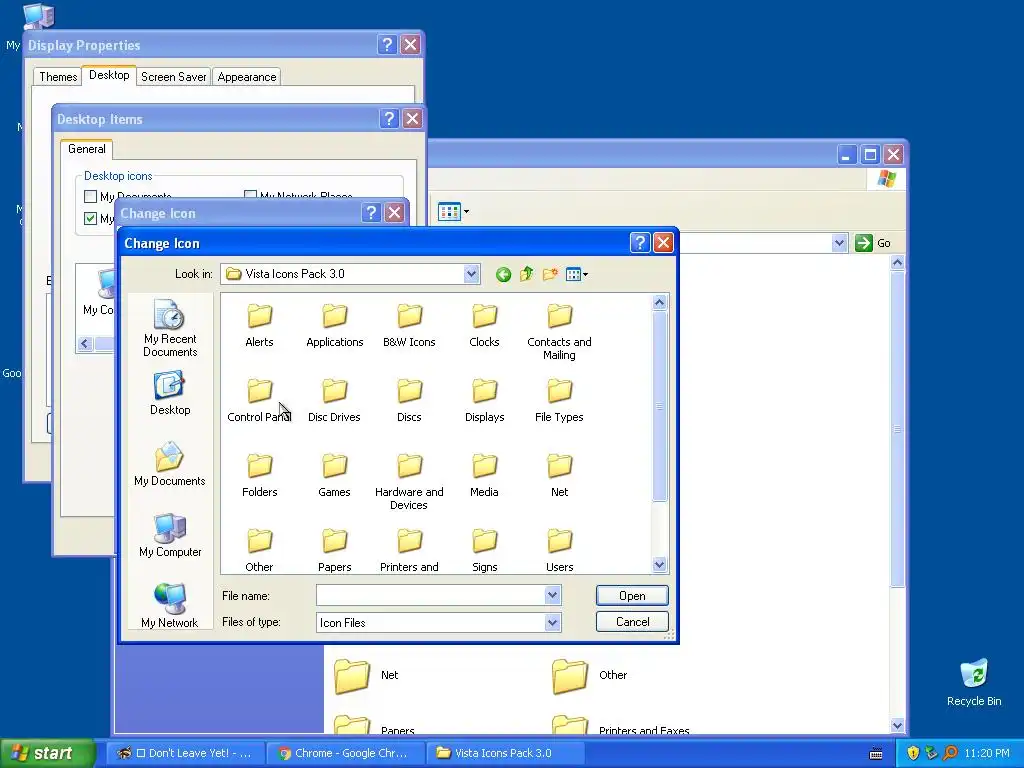
Task: Switch to the Appearance tab
Action: click(247, 76)
